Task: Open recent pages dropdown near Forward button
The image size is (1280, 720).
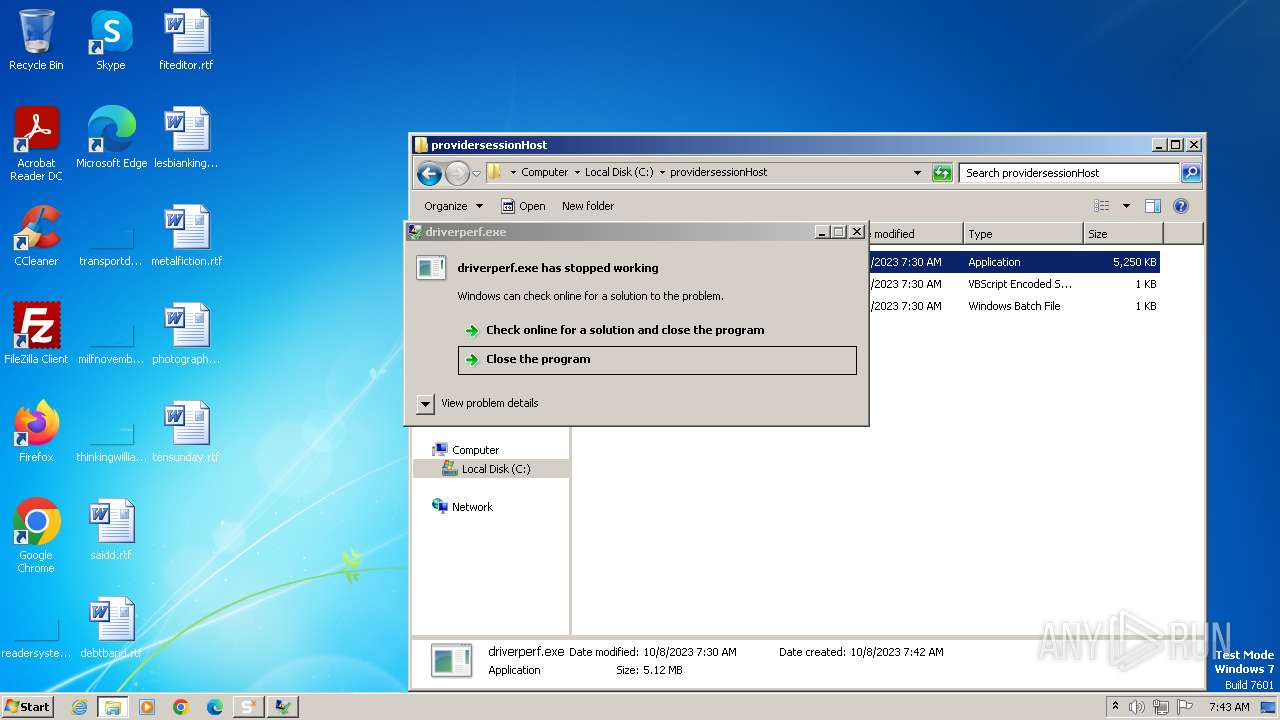Action: pos(477,173)
